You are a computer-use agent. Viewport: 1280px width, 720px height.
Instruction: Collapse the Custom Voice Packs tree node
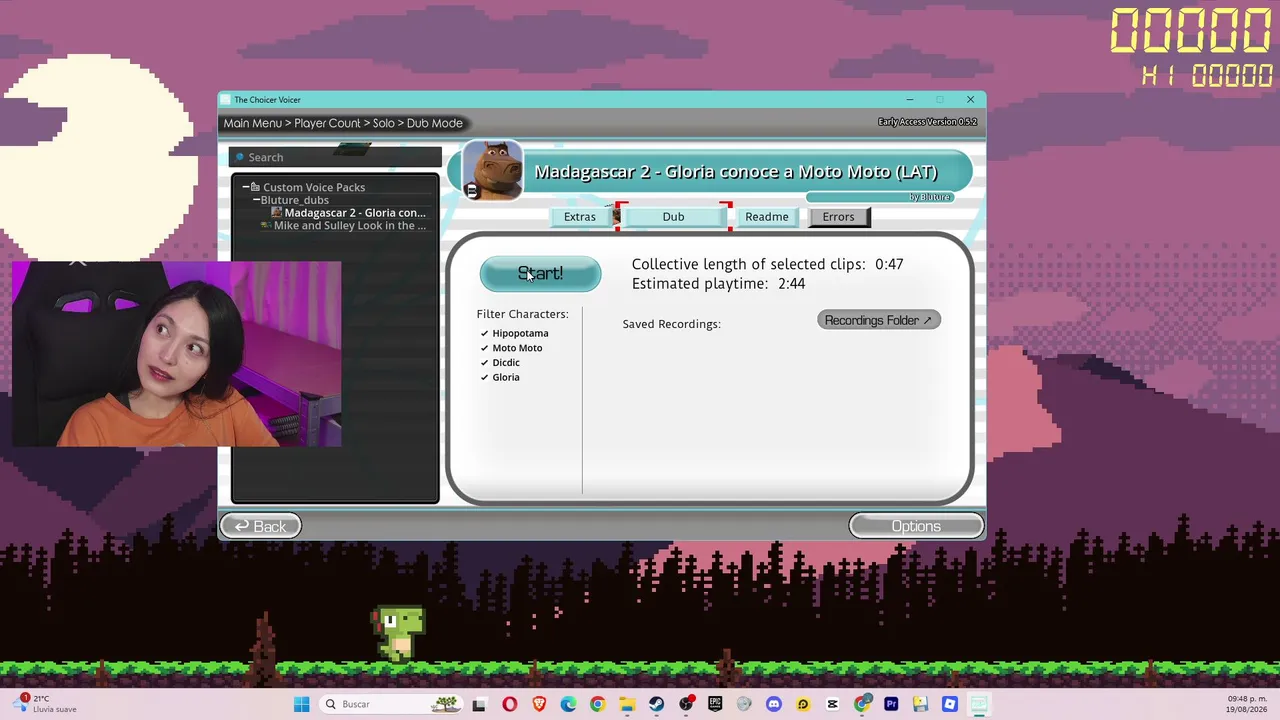pos(246,187)
